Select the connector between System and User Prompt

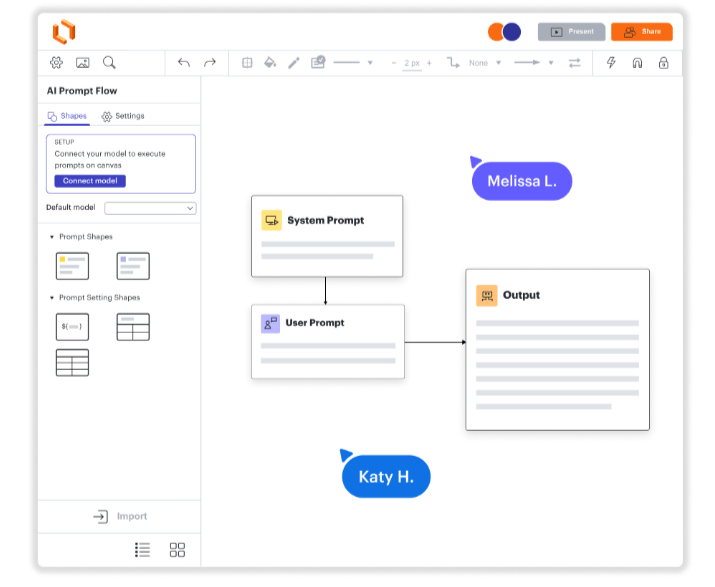(326, 291)
